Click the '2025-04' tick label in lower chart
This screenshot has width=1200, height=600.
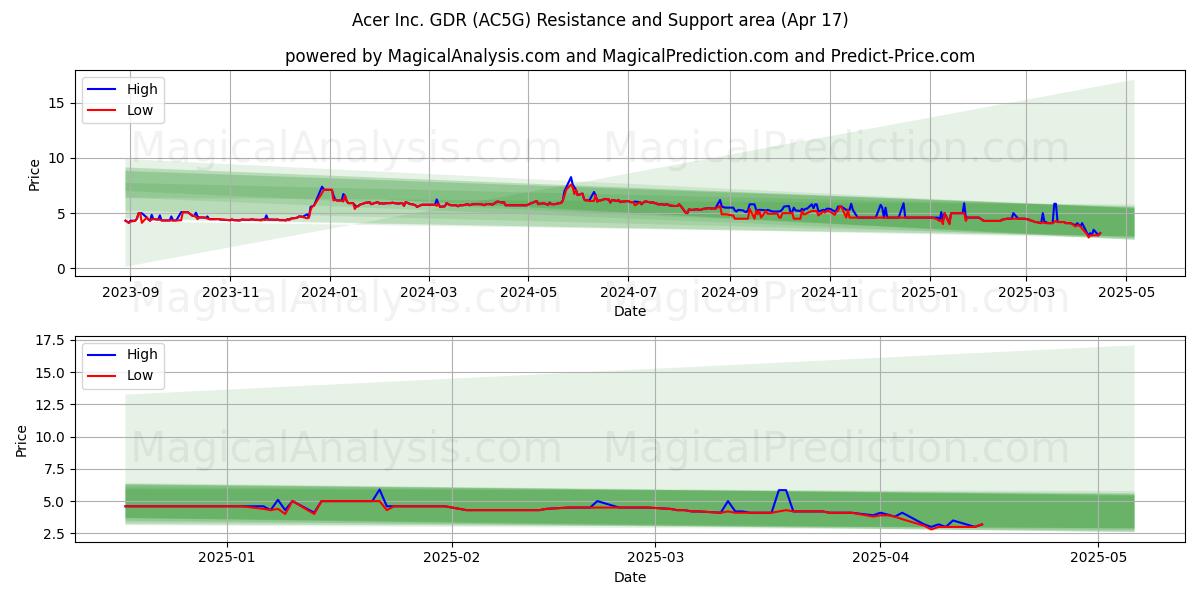tap(880, 557)
